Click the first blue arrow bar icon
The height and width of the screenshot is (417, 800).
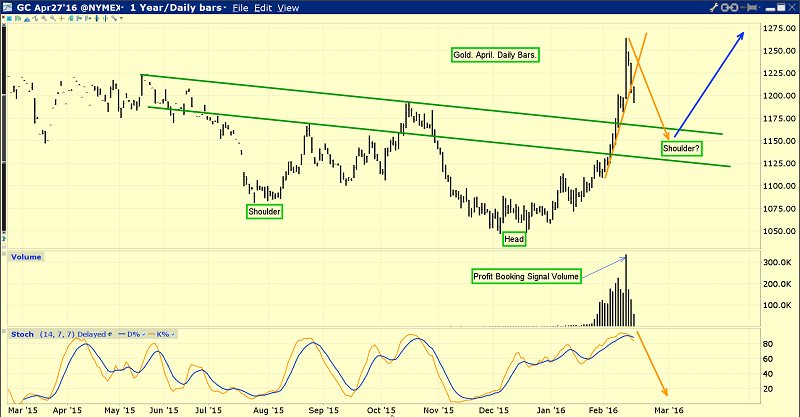[79, 18]
